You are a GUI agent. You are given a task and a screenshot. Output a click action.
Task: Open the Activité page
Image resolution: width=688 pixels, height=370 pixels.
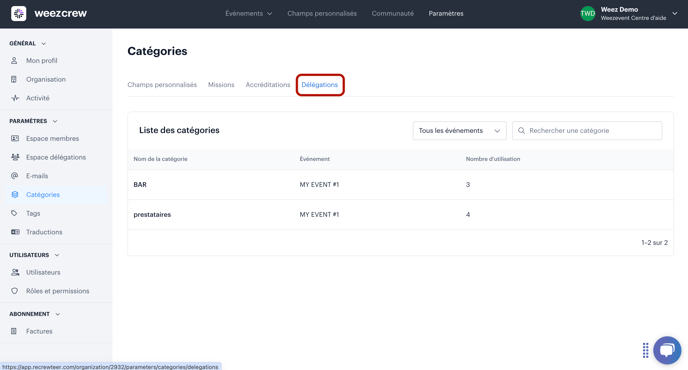[x=38, y=98]
